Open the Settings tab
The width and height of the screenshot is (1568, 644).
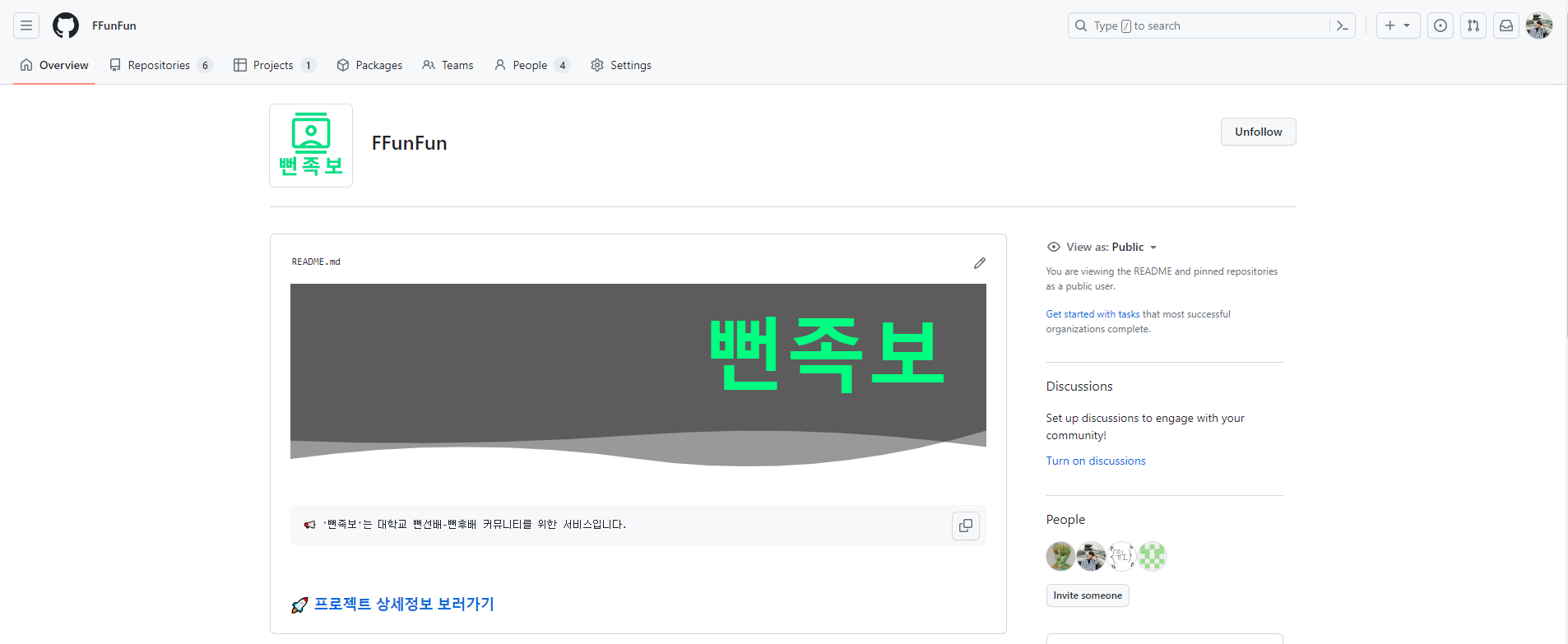click(621, 65)
